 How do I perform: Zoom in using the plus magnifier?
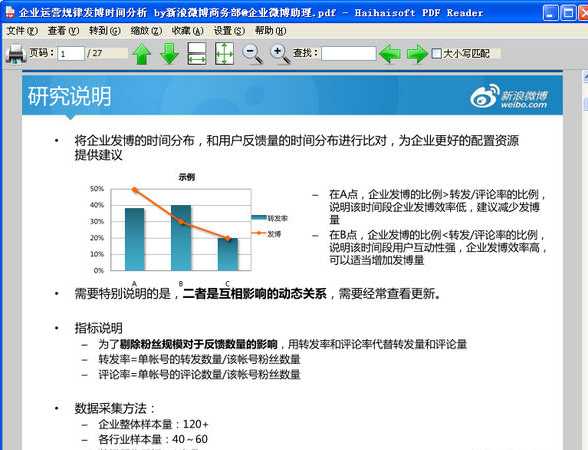coord(280,54)
